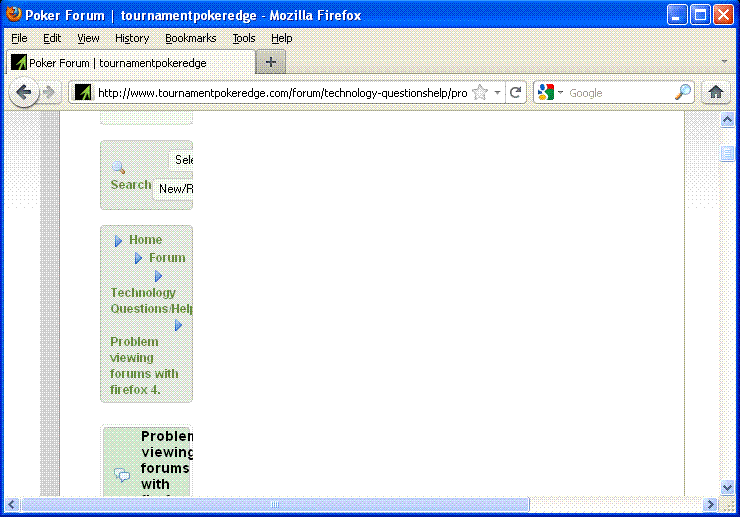Click the Firefox logo in title bar
This screenshot has height=517, width=740.
14,14
